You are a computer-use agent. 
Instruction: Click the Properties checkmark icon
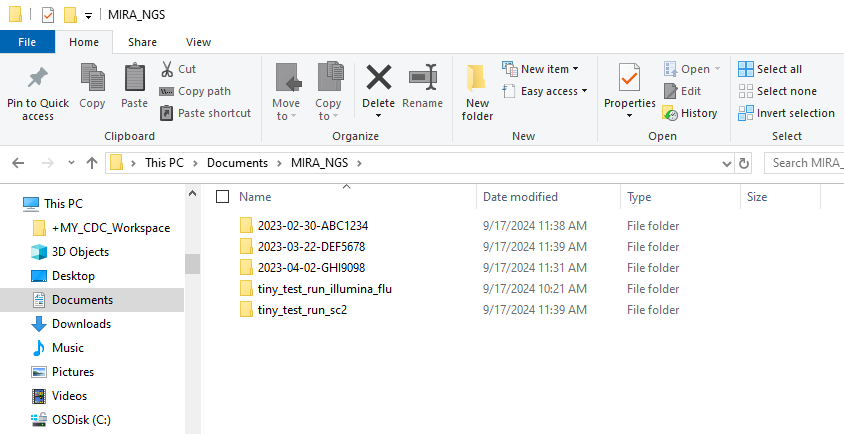(x=629, y=78)
